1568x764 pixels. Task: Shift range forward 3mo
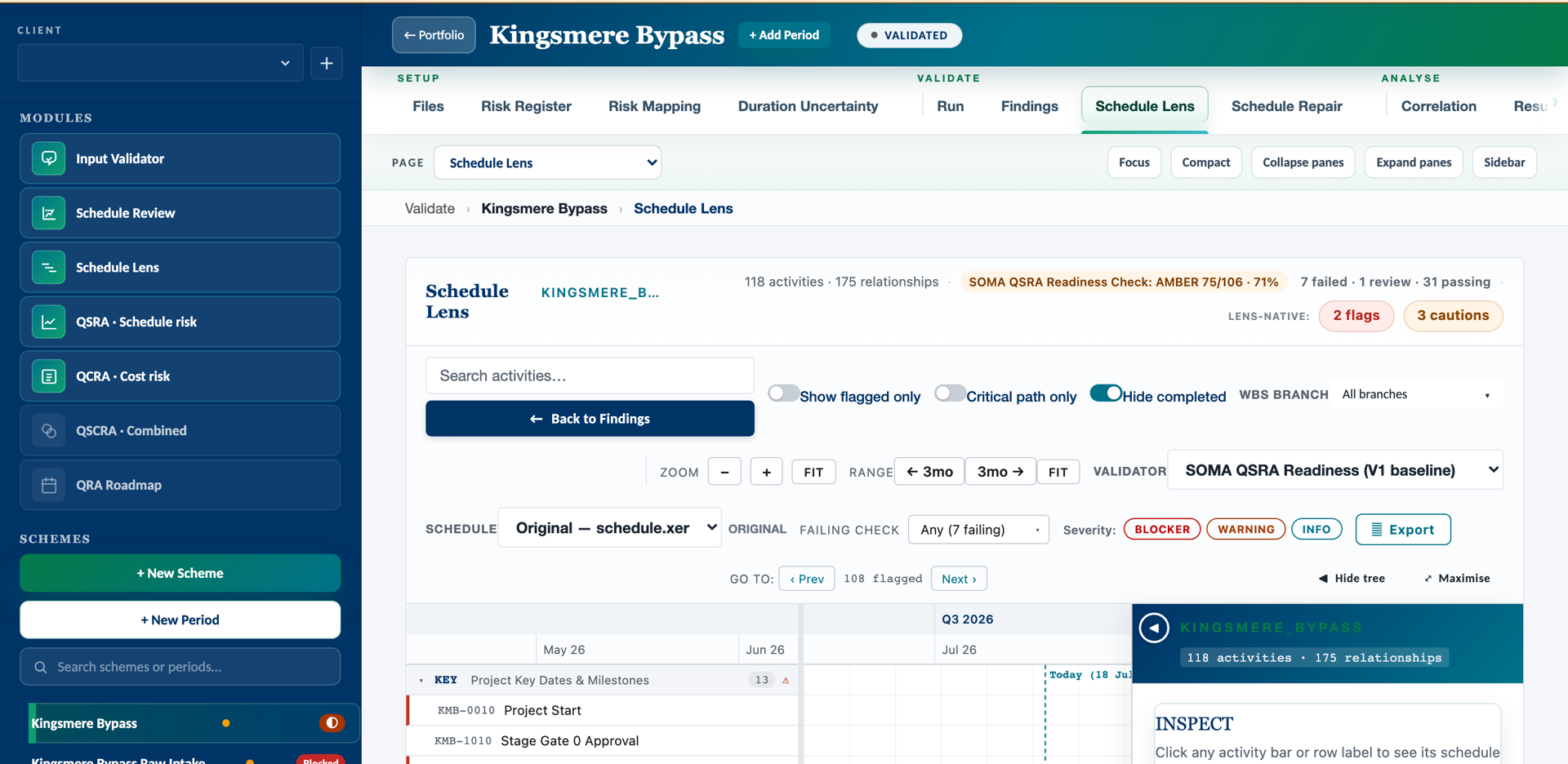pyautogui.click(x=1000, y=472)
